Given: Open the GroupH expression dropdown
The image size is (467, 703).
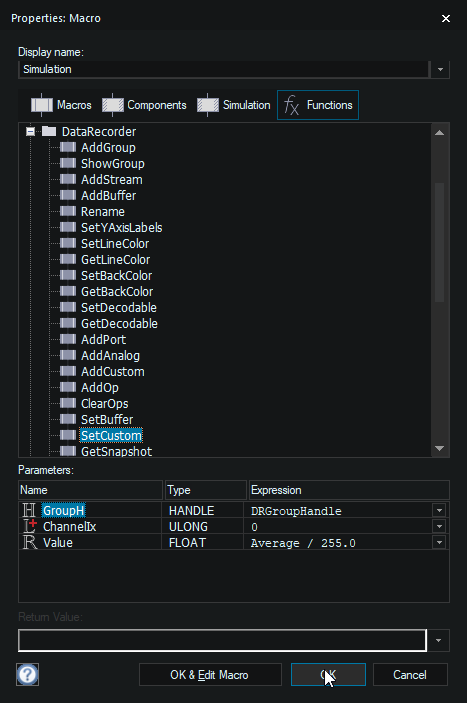Looking at the screenshot, I should point(439,510).
